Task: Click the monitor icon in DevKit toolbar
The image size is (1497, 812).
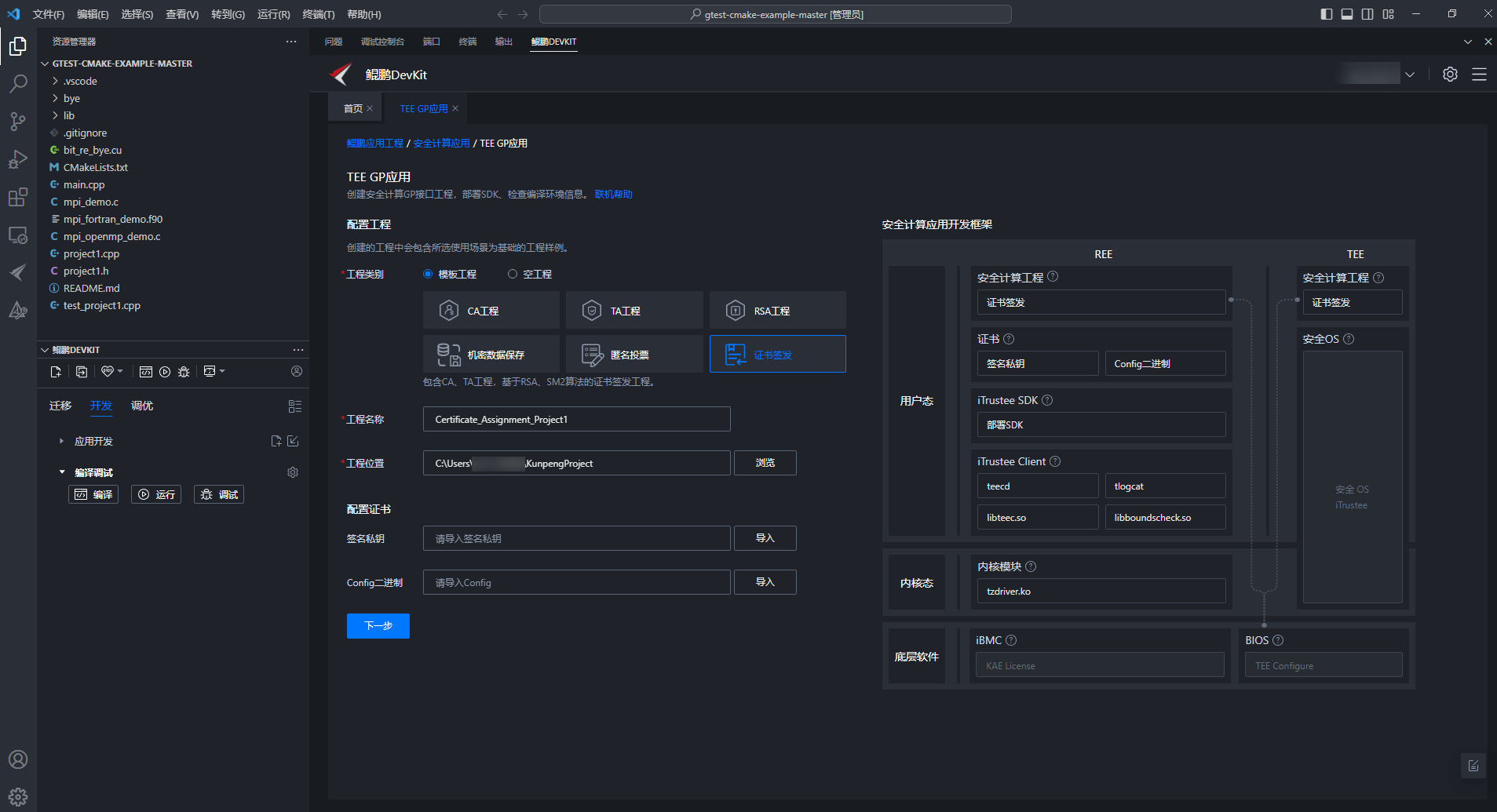Action: (x=210, y=371)
